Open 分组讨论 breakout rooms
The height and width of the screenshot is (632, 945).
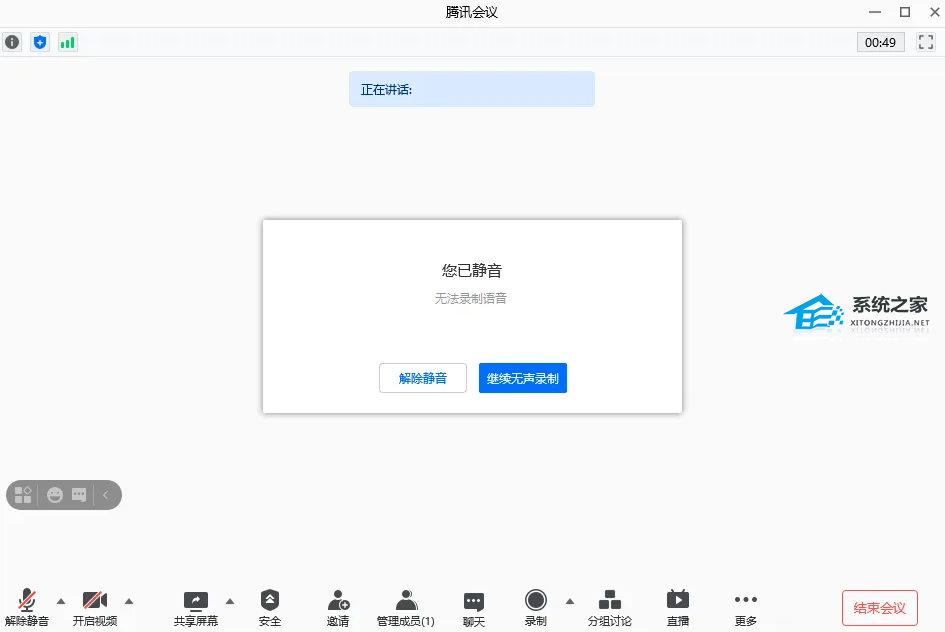click(x=610, y=608)
